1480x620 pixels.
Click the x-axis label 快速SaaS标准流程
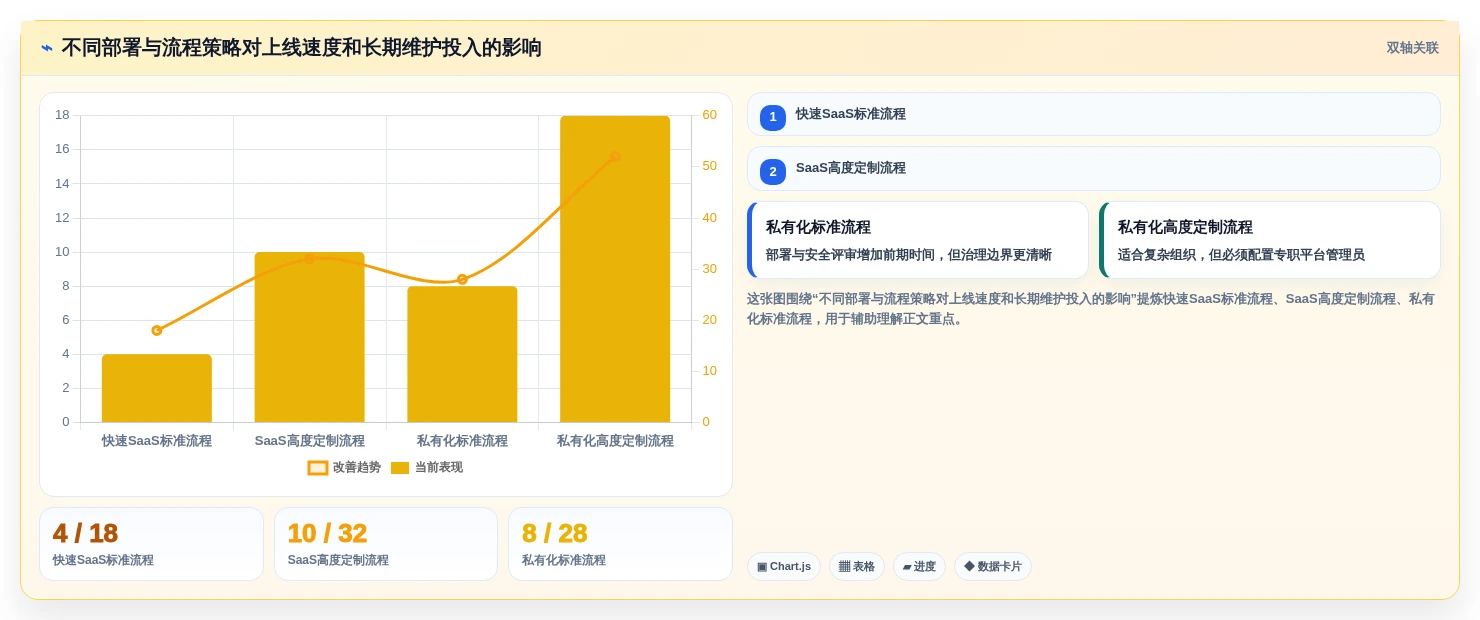pos(157,441)
